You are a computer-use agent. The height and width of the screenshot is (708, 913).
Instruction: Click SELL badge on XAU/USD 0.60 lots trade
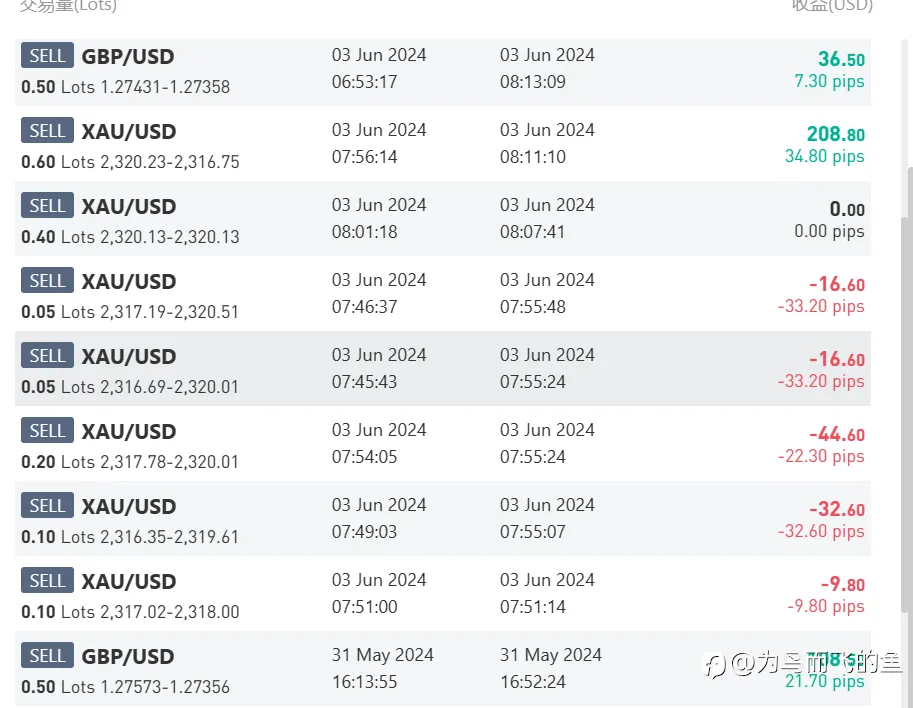[47, 130]
